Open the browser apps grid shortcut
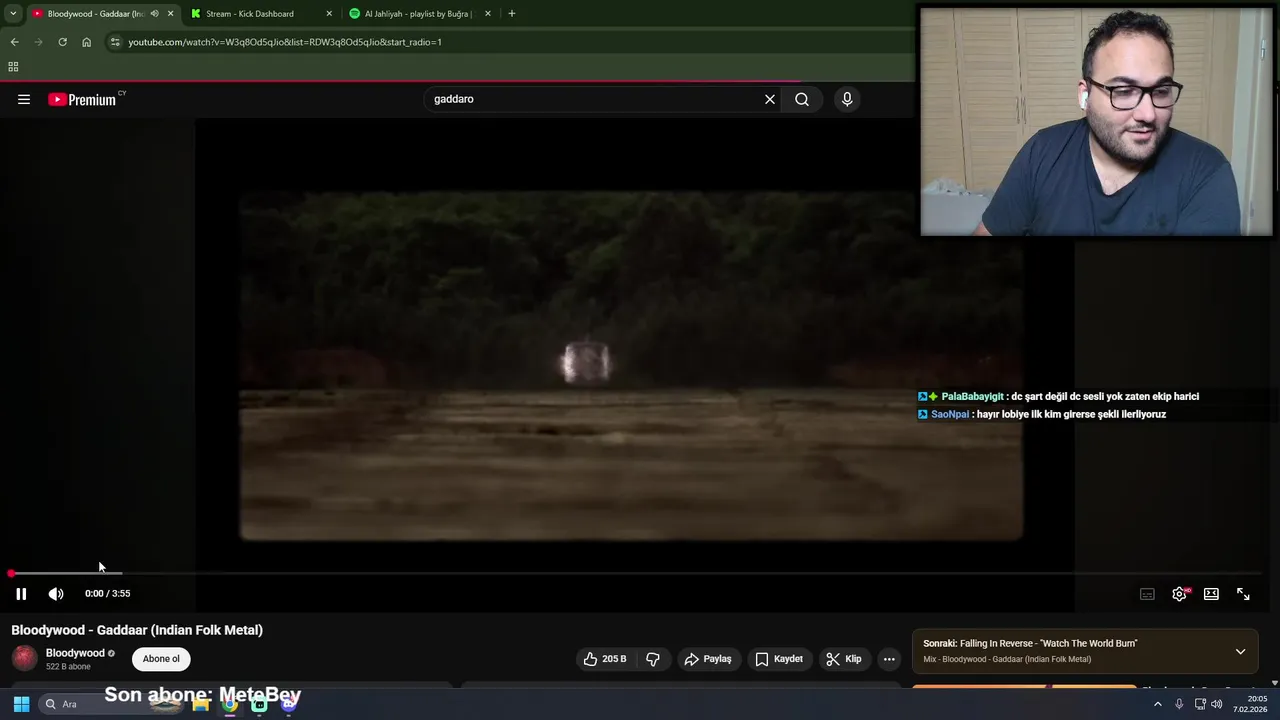Screen dimensions: 1280x720 tap(13, 67)
